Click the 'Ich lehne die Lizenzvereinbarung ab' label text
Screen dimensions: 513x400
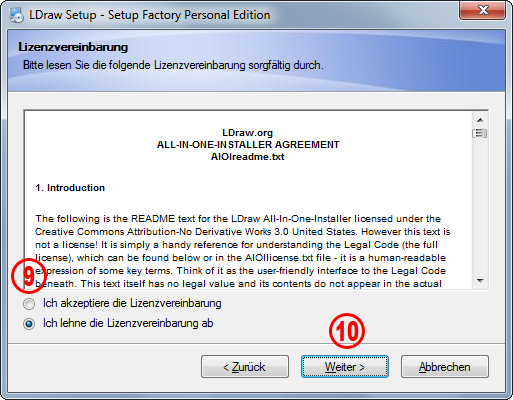[128, 323]
